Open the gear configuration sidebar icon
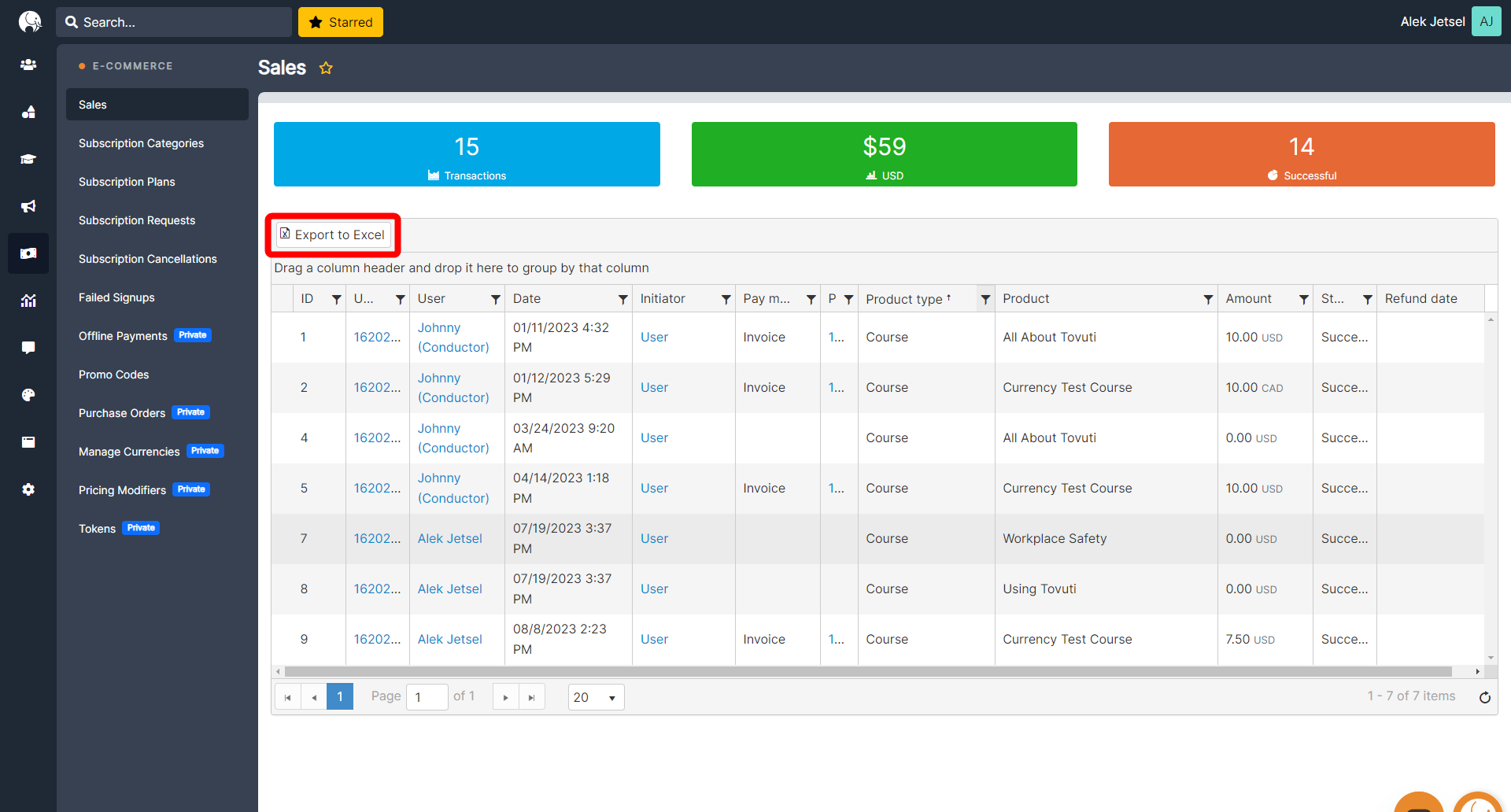Viewport: 1511px width, 812px height. point(28,489)
